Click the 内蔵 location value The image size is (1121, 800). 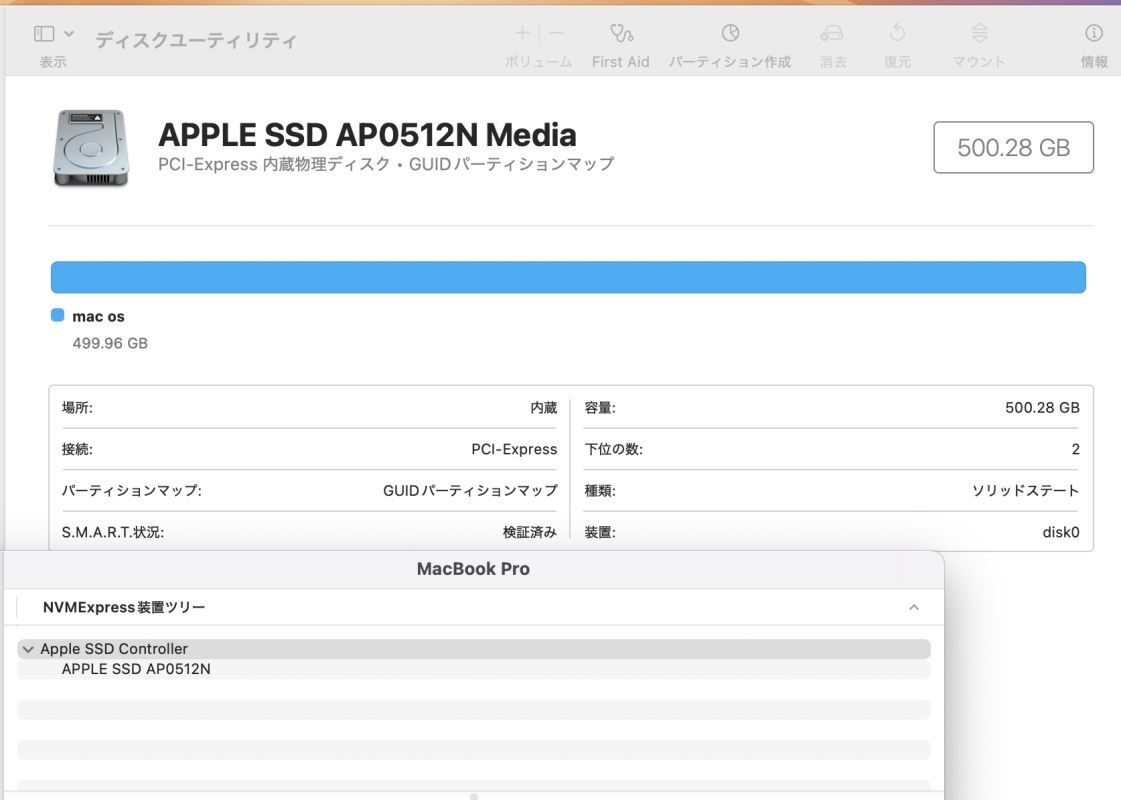click(543, 408)
